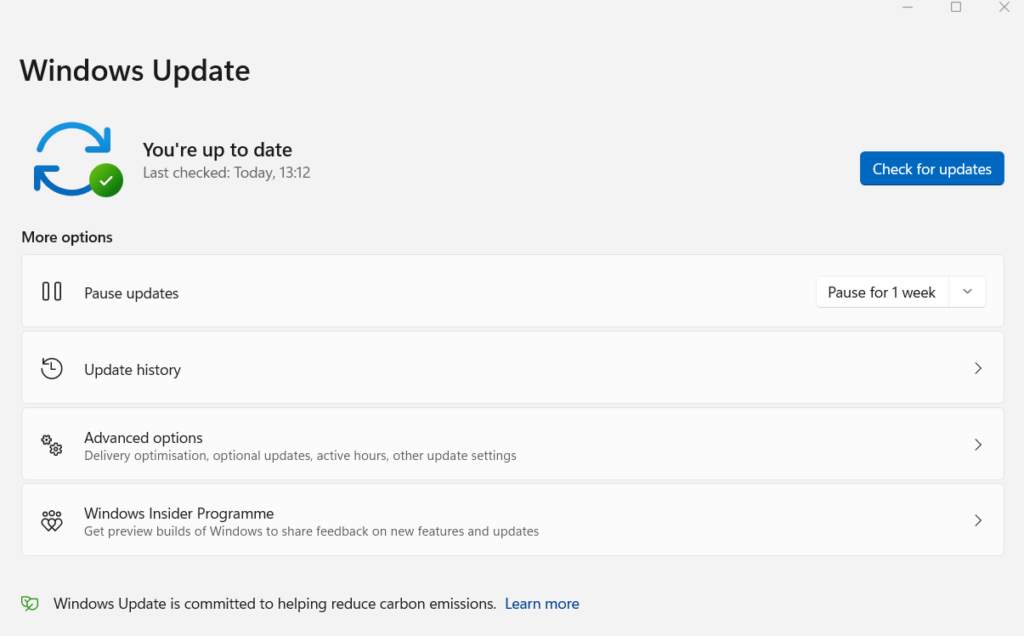1024x636 pixels.
Task: Click the Windows Insider Programme hearts icon
Action: (52, 521)
